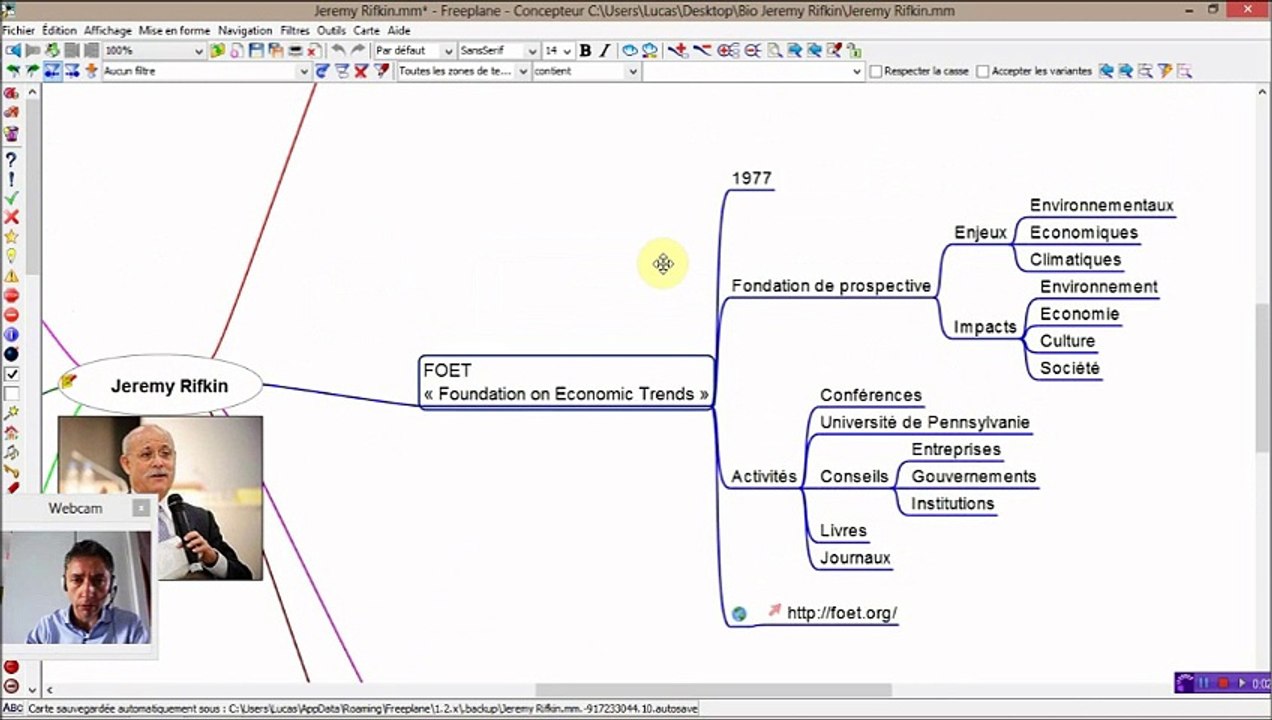Open the Affichage menu
The height and width of the screenshot is (720, 1272).
tap(108, 31)
